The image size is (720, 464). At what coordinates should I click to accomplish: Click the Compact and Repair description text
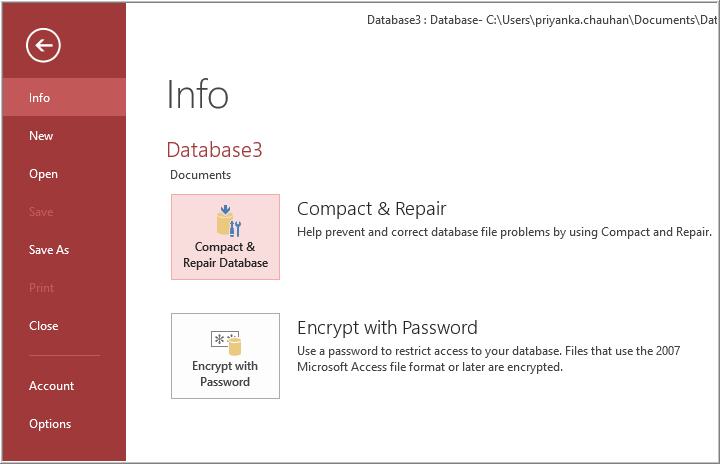coord(504,232)
